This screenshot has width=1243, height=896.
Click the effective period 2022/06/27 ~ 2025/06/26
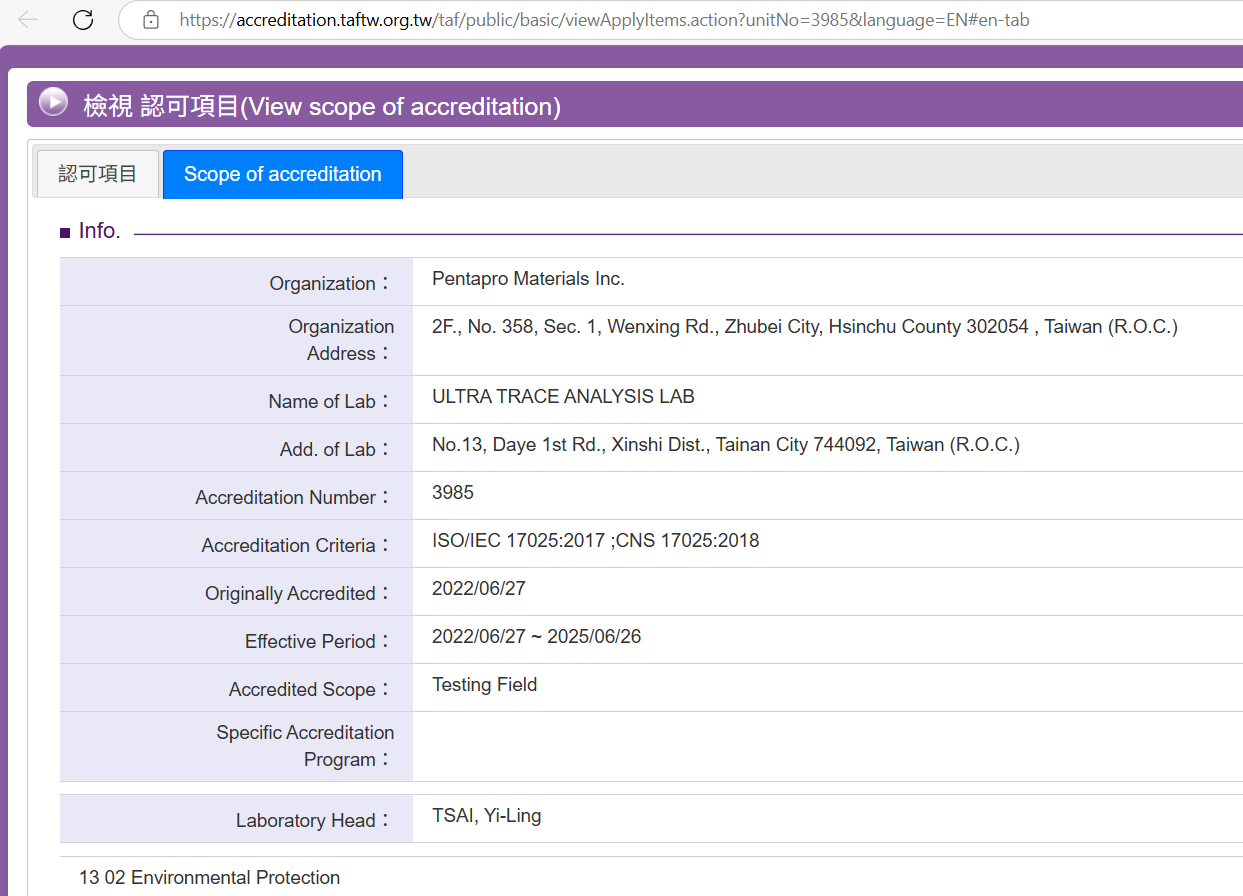pos(537,637)
